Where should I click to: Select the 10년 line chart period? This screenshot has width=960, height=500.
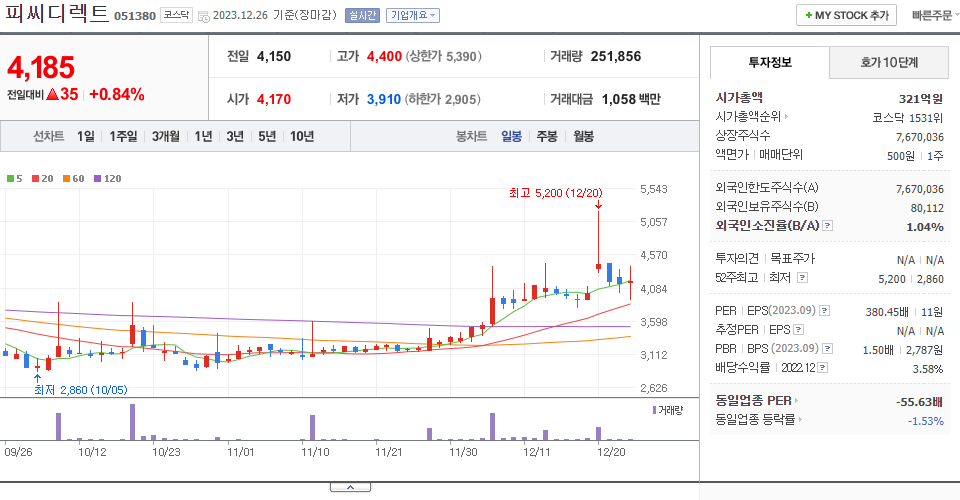pyautogui.click(x=302, y=136)
